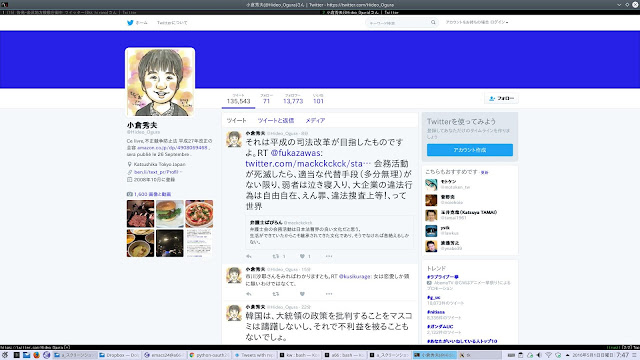640x360 pixels.
Task: Click the Twitter bird home icon
Action: 130,23
